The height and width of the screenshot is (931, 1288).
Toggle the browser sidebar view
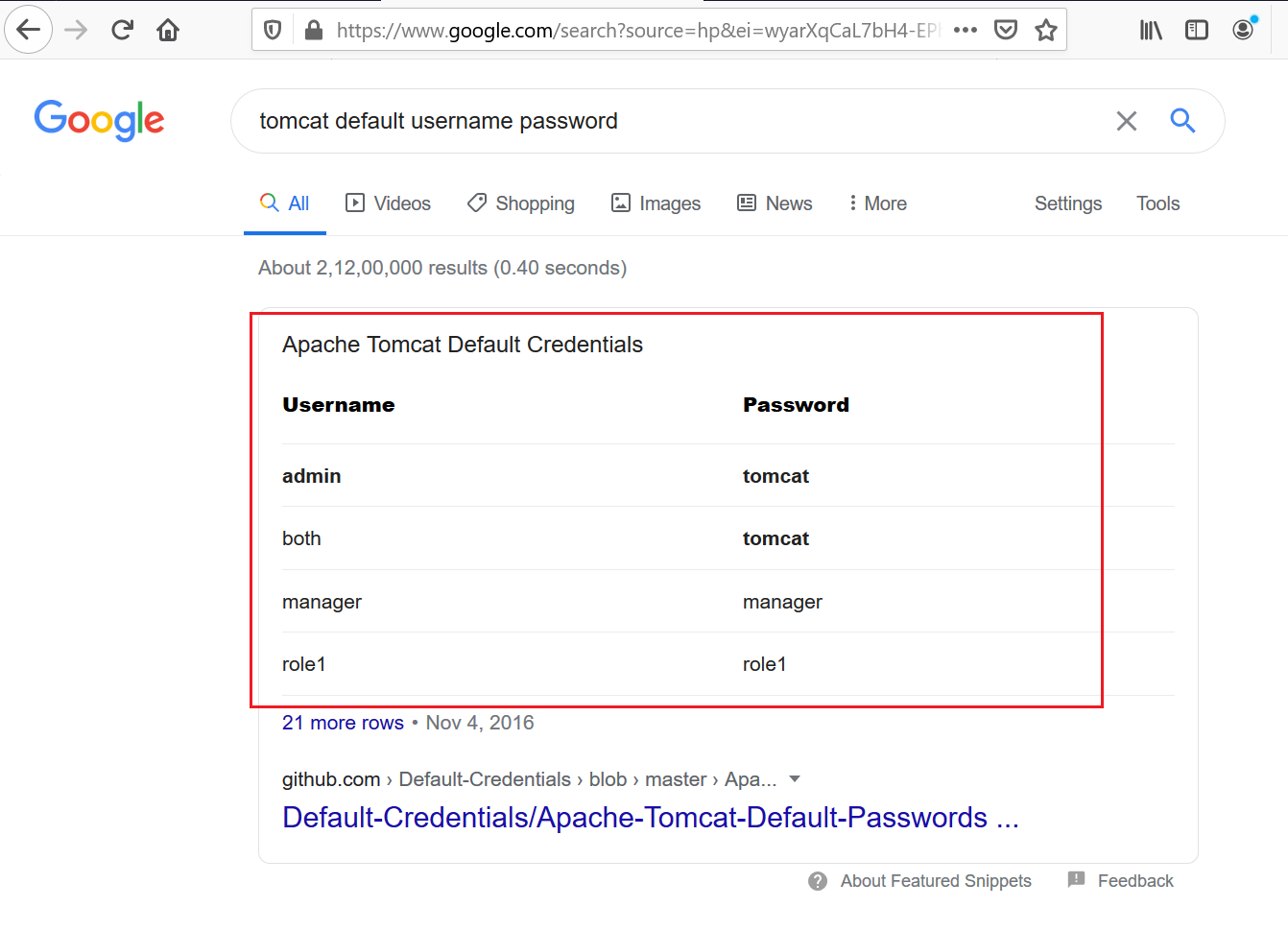pos(1197,31)
